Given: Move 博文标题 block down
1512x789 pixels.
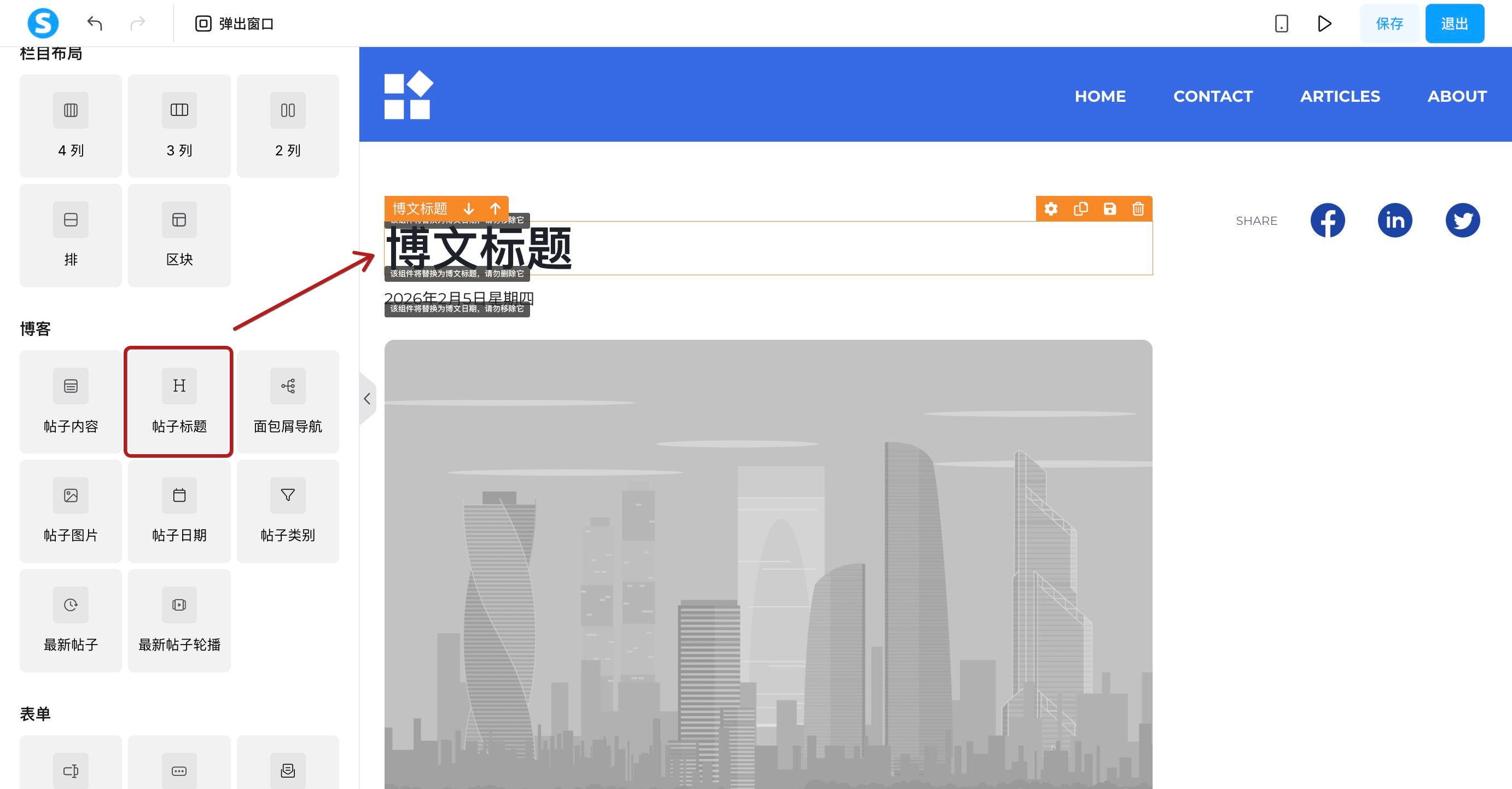Looking at the screenshot, I should [468, 209].
